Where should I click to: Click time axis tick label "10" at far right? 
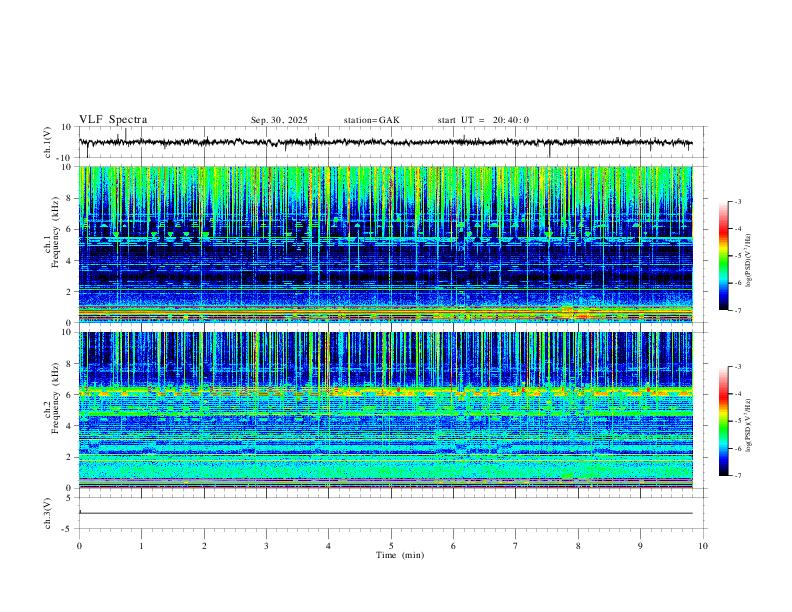(703, 546)
